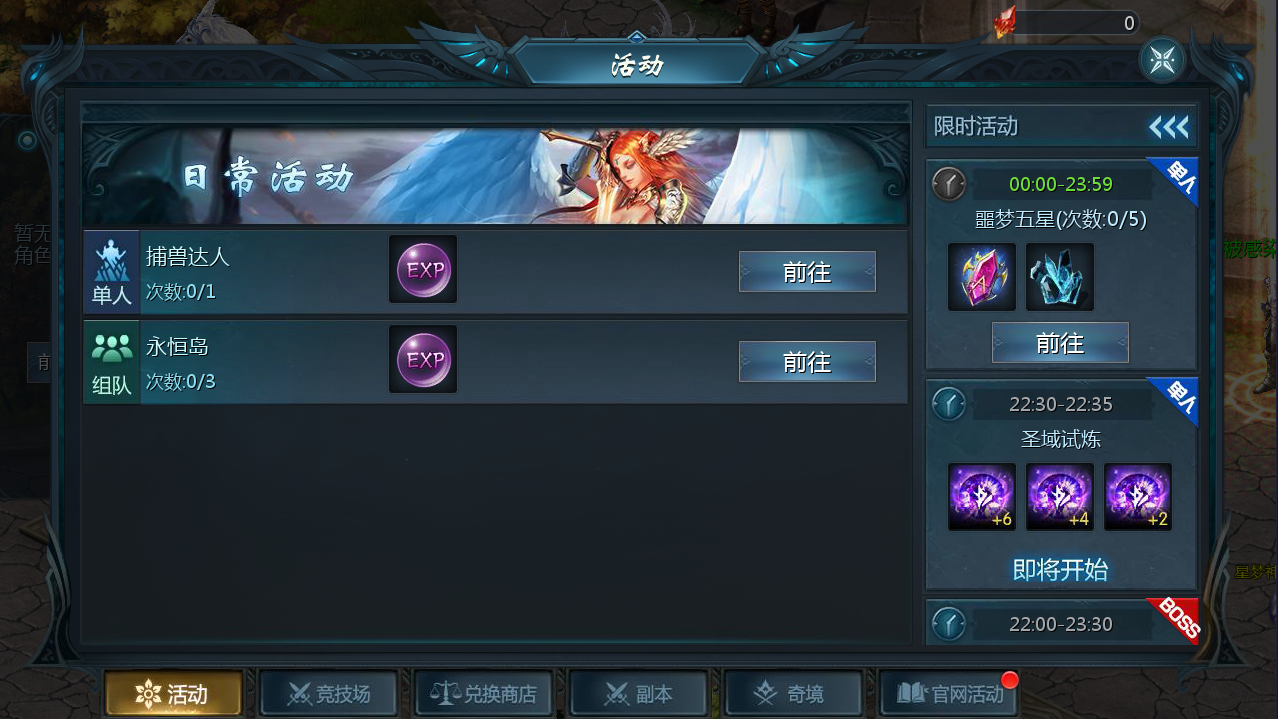Click the purple rune +6 reward icon
1278x719 pixels.
click(x=982, y=497)
